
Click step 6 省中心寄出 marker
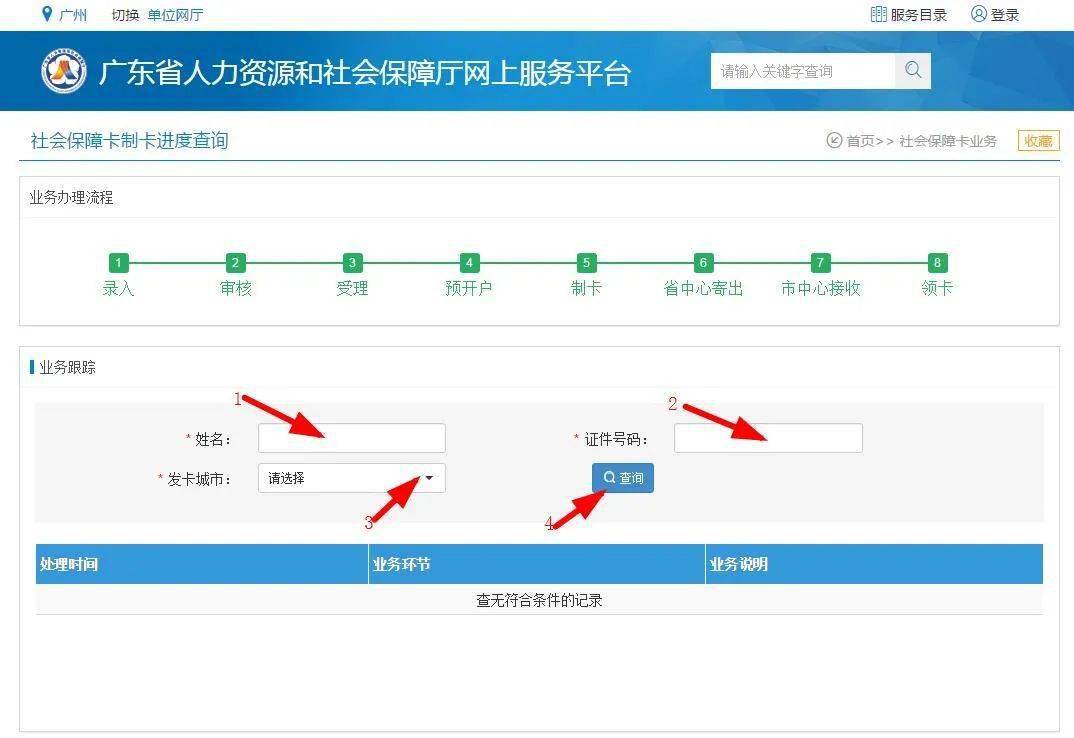(x=703, y=262)
